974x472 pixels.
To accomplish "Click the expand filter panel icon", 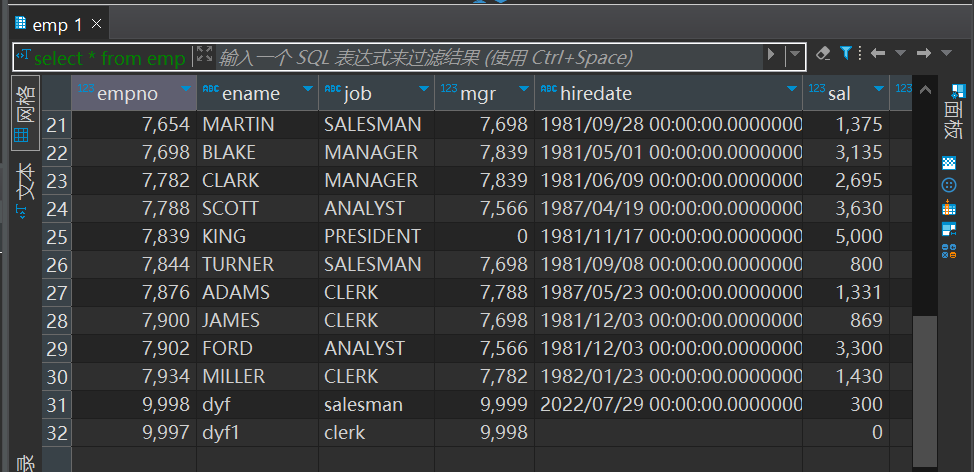I will (204, 54).
